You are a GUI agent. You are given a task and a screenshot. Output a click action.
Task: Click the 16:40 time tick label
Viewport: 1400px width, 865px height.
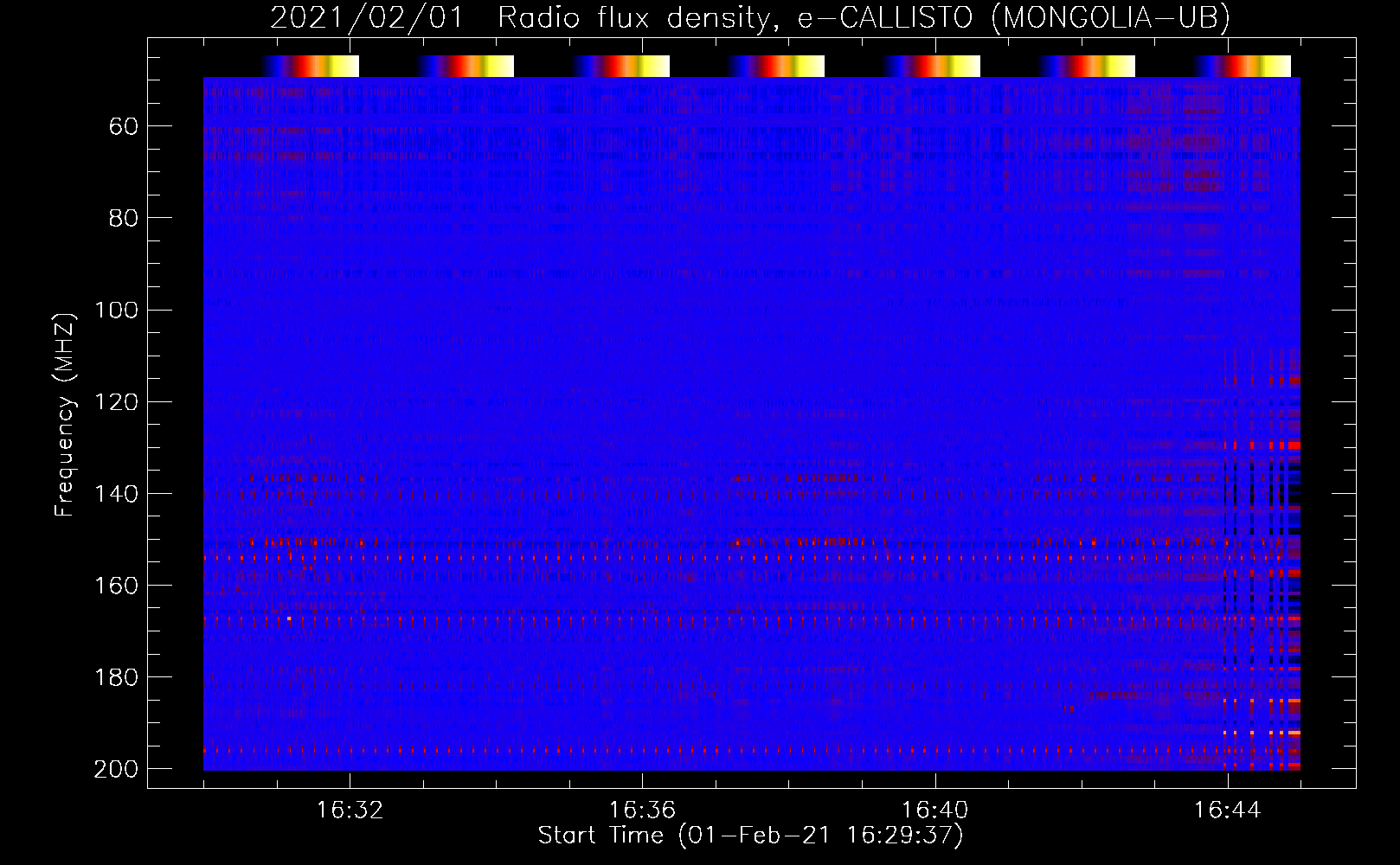click(934, 811)
